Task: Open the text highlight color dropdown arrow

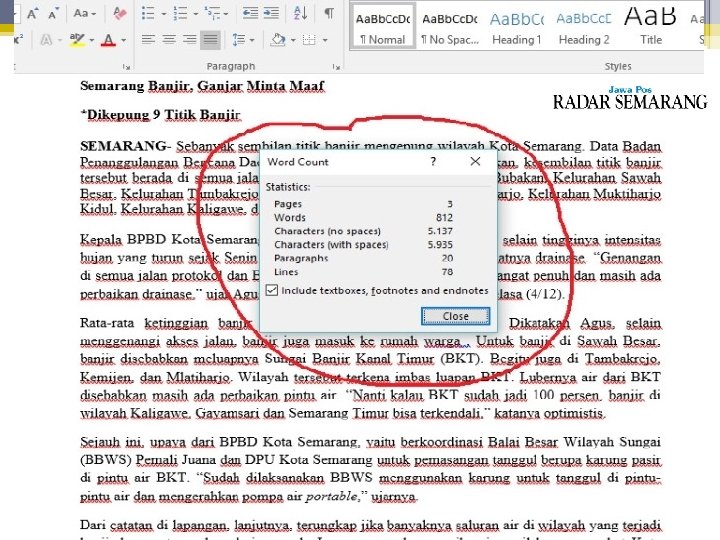Action: tap(91, 41)
